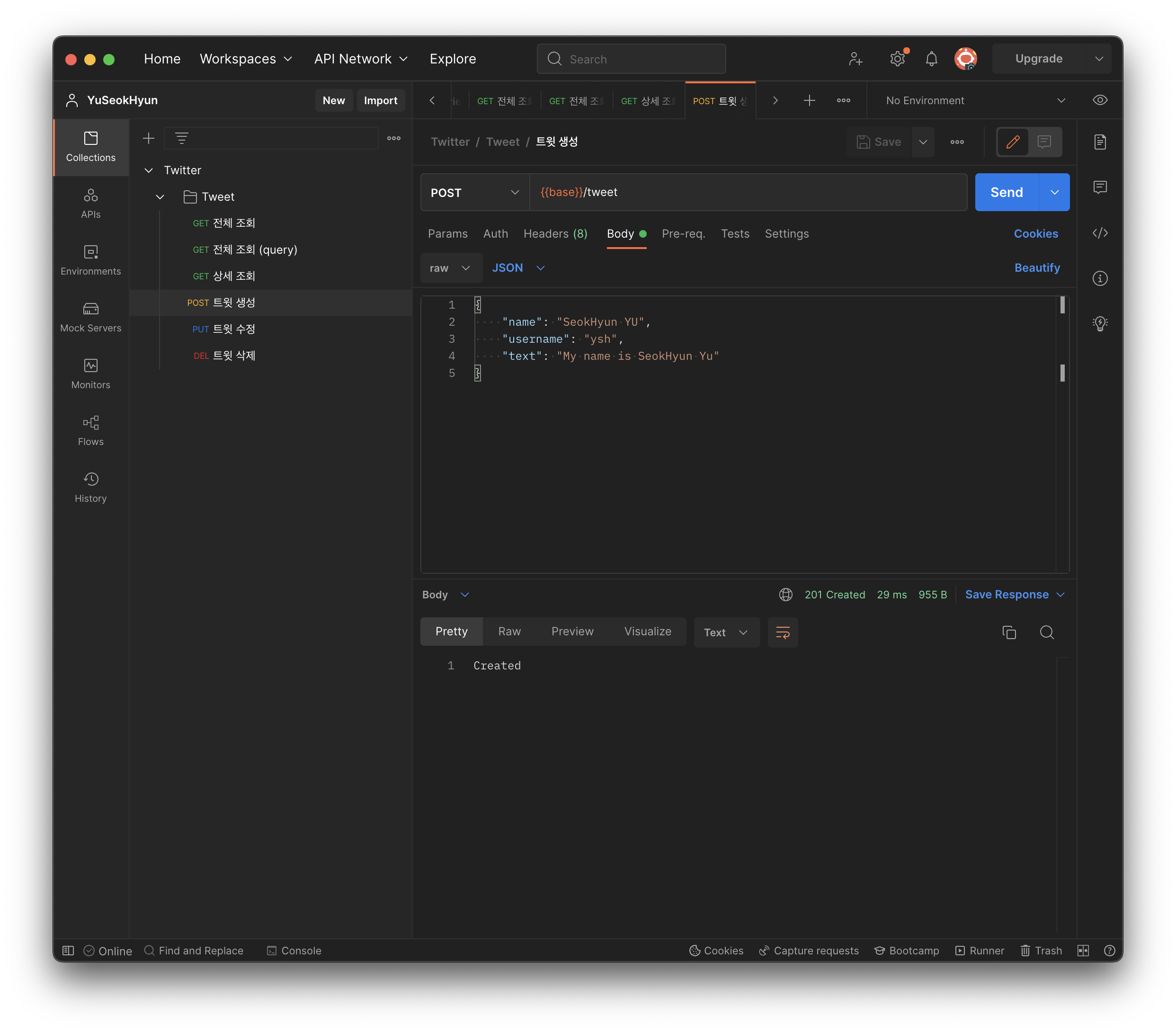Toggle the sidebar visibility in status bar
This screenshot has height=1032, width=1176.
click(x=68, y=950)
